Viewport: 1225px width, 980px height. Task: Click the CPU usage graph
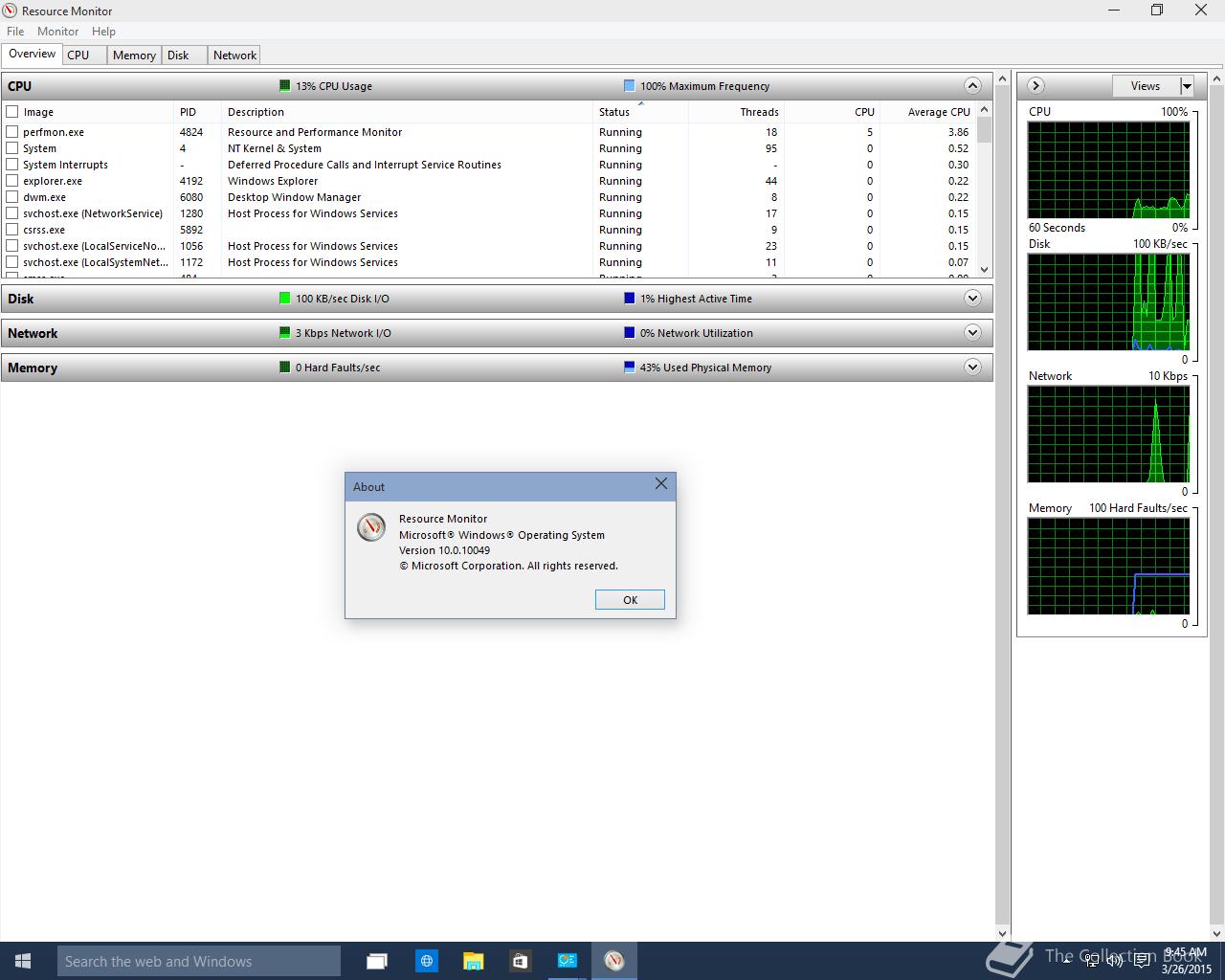pos(1108,169)
